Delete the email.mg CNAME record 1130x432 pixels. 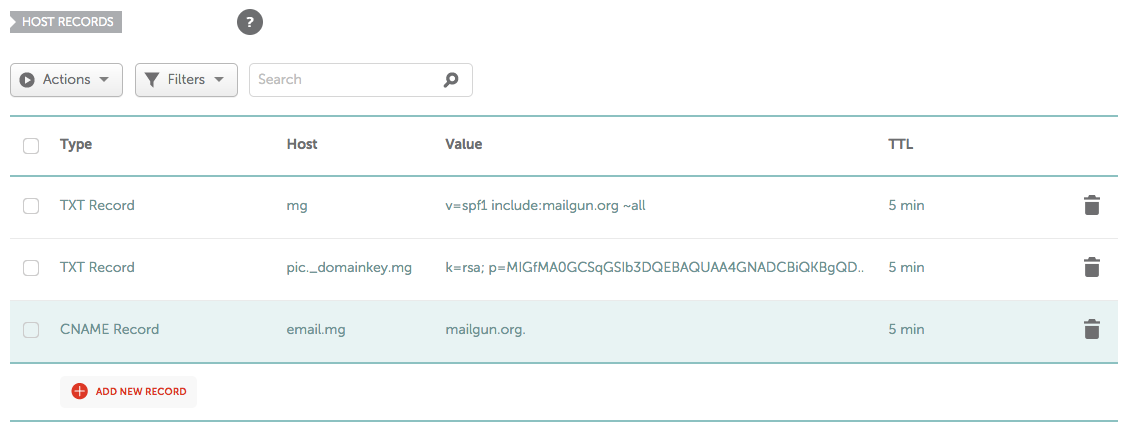coord(1092,330)
